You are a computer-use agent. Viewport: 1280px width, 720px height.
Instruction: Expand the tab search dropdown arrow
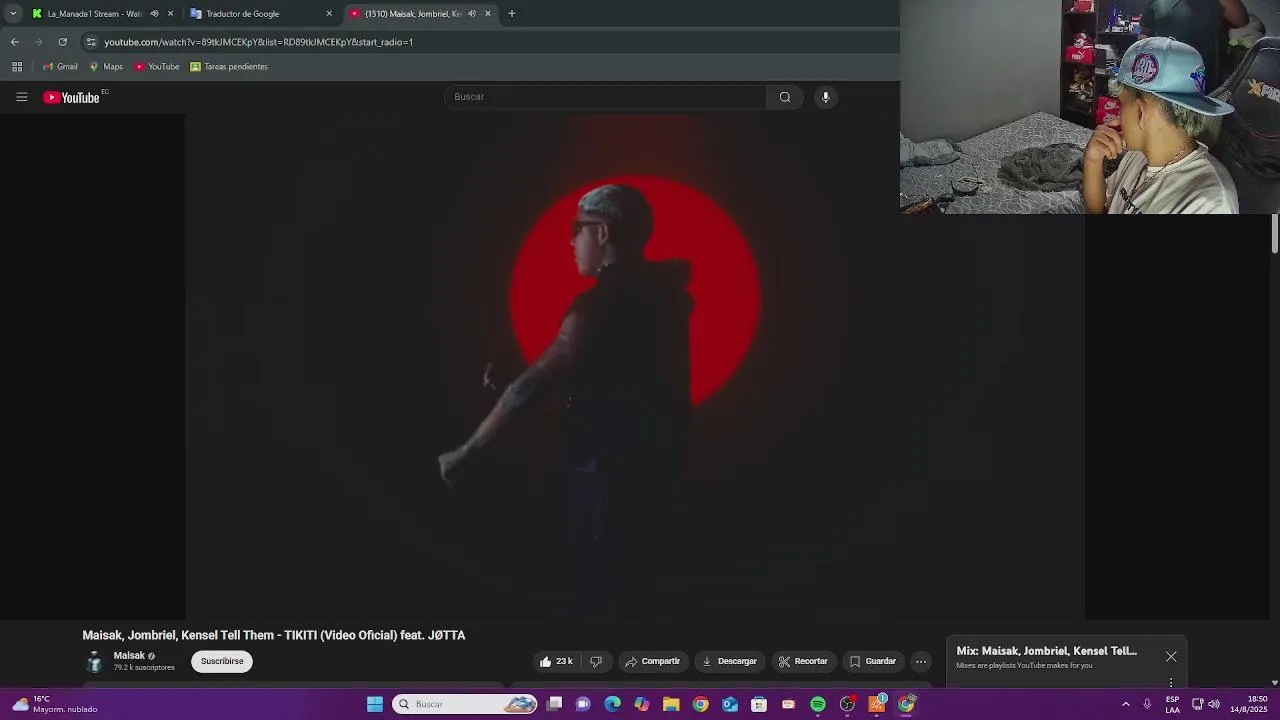coord(13,14)
